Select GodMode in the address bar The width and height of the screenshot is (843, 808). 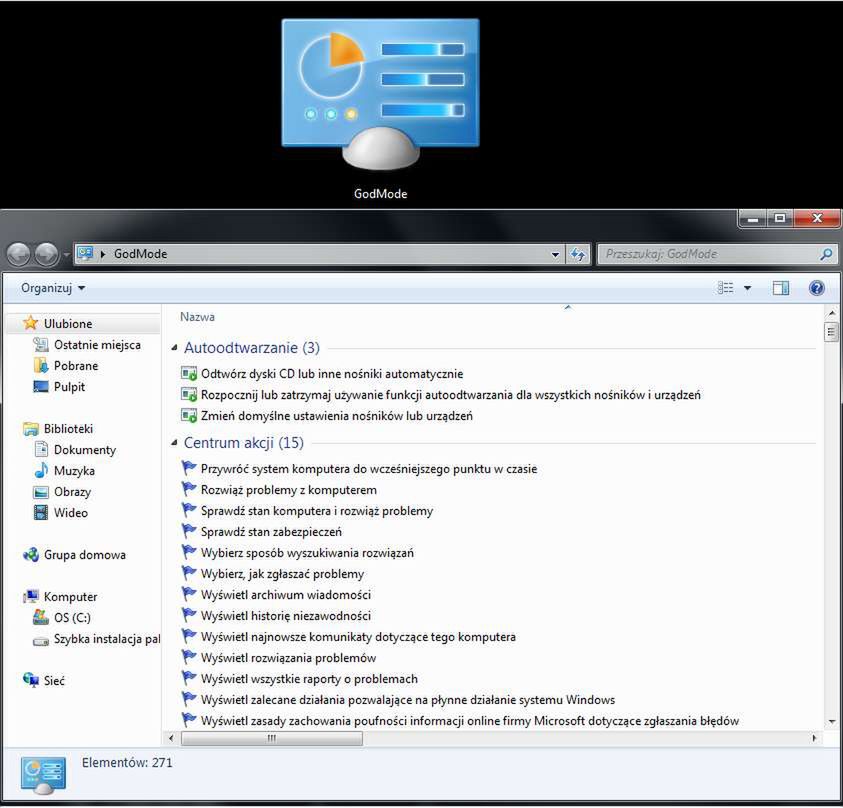140,254
